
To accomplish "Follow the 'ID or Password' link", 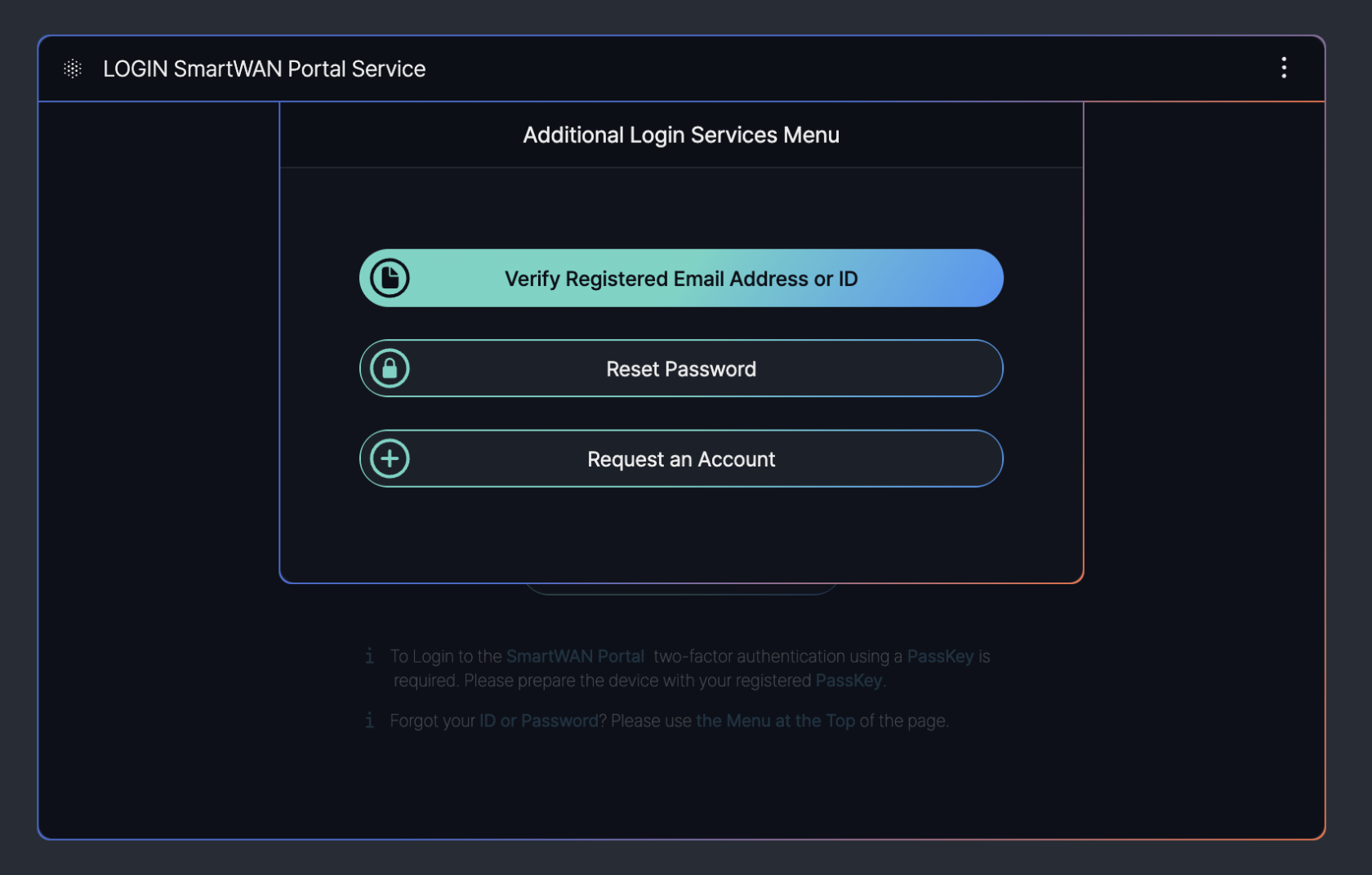I will point(539,721).
